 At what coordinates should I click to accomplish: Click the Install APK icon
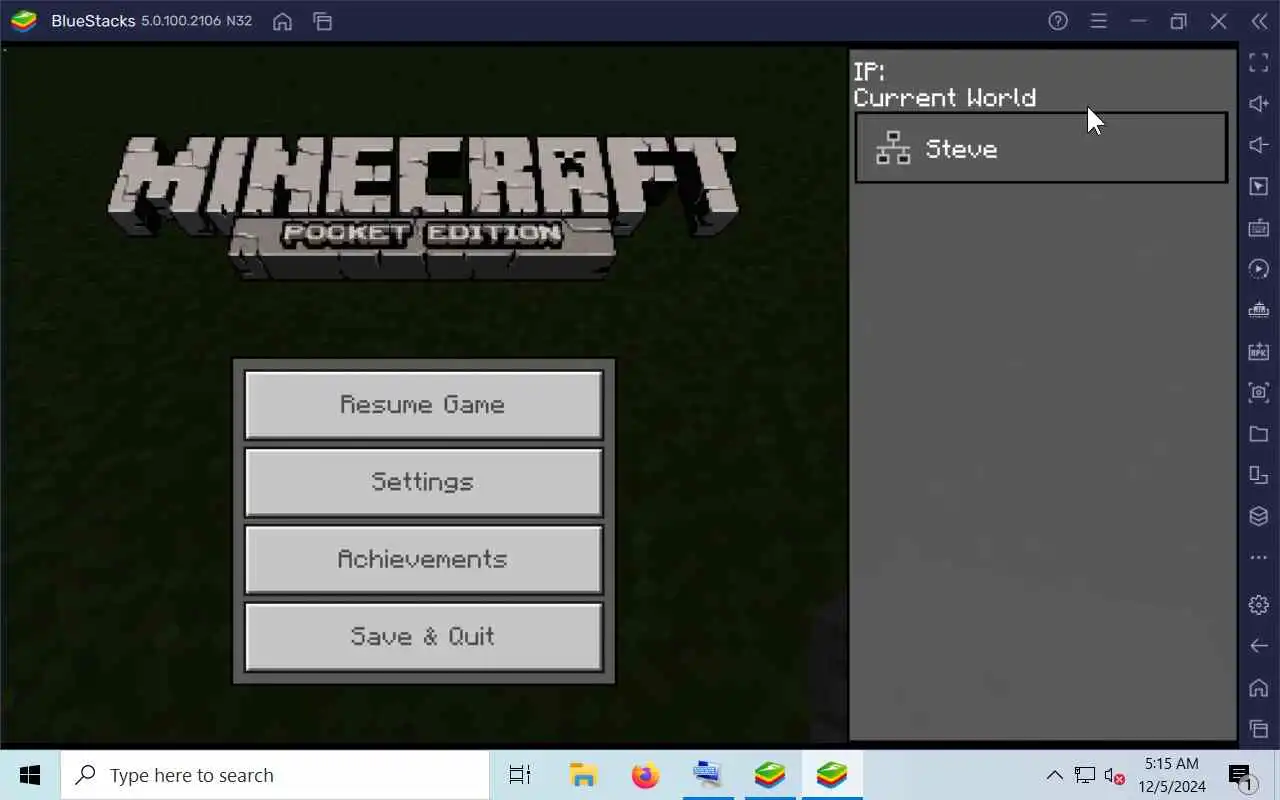1259,351
